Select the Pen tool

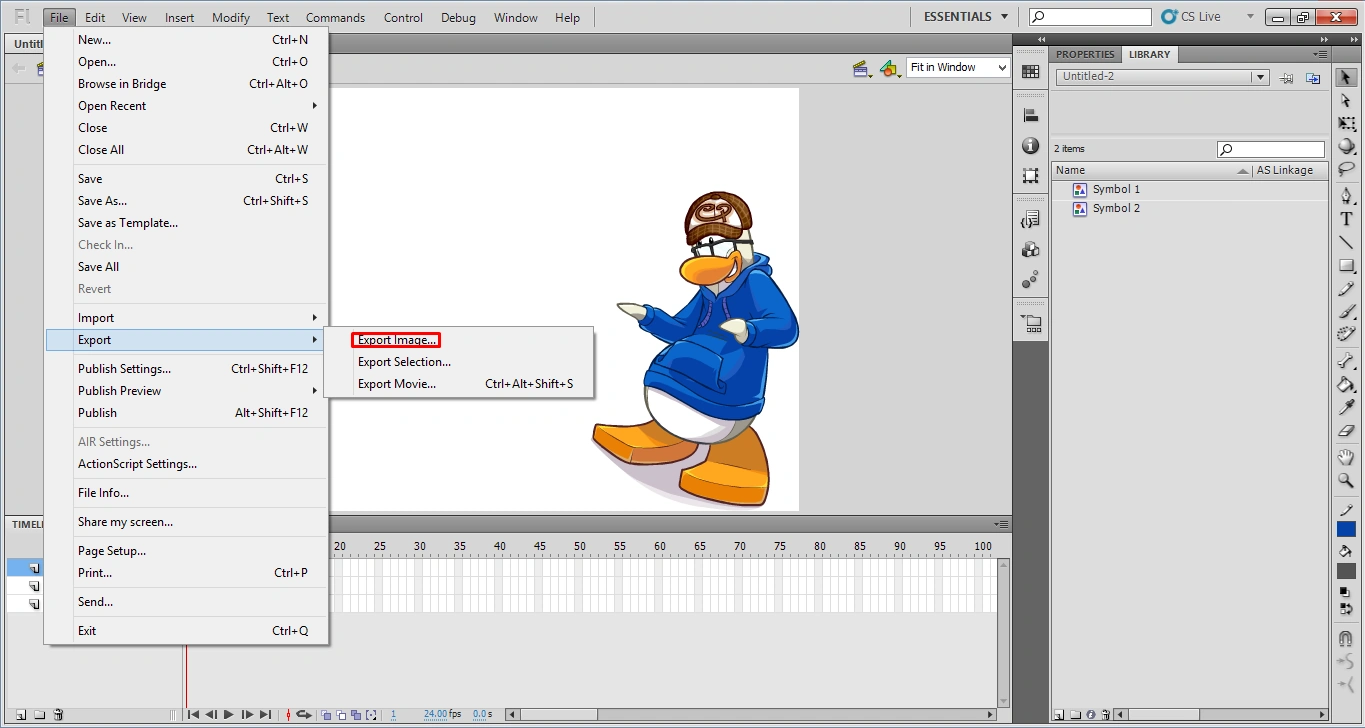click(x=1346, y=195)
